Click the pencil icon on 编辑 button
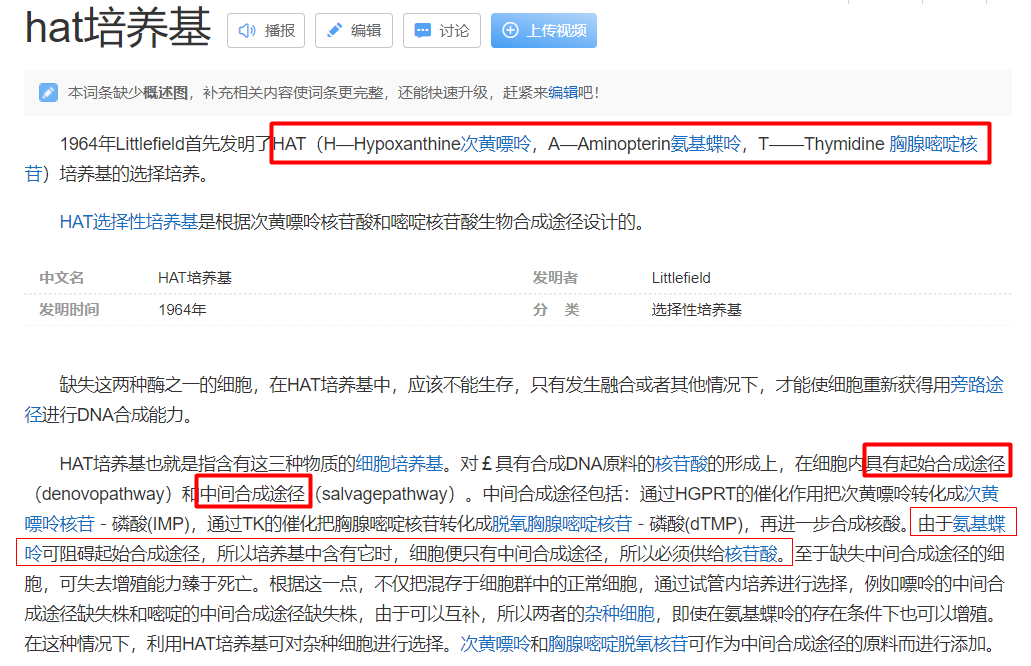The image size is (1031, 666). click(x=332, y=29)
